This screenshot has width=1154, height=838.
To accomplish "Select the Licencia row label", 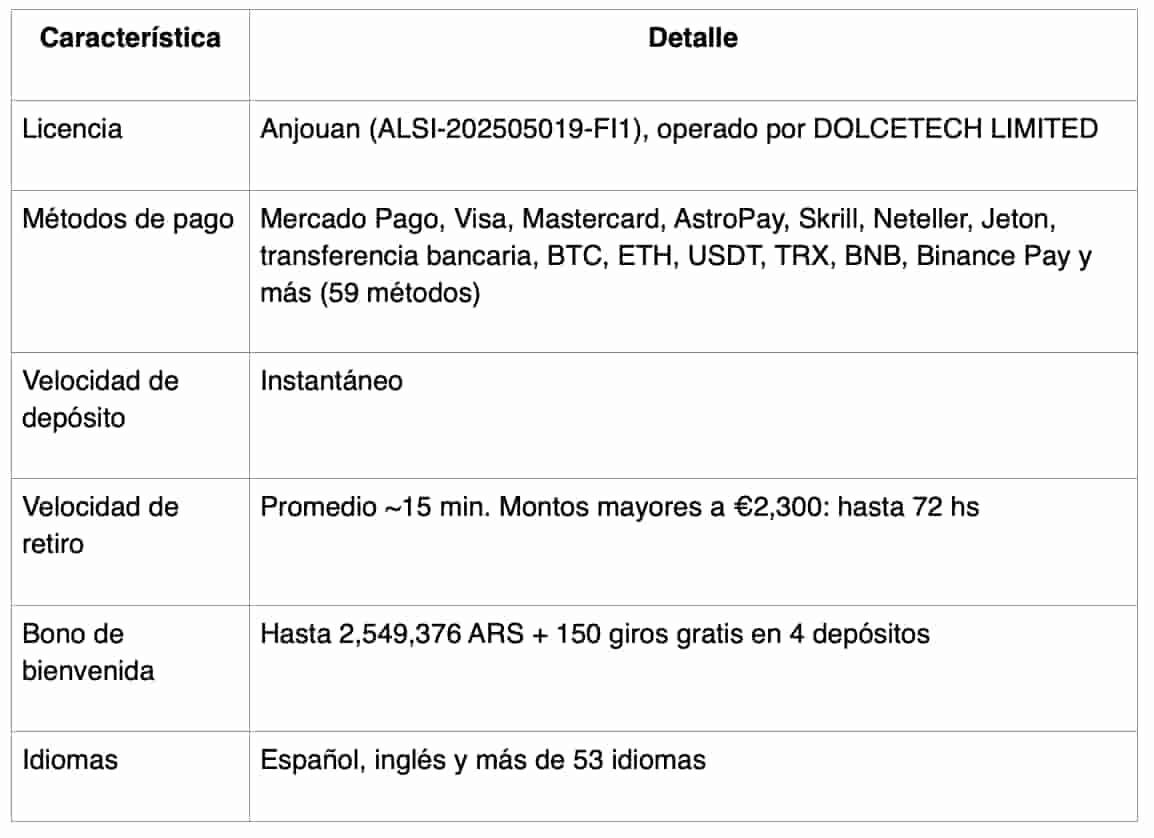I will (72, 129).
